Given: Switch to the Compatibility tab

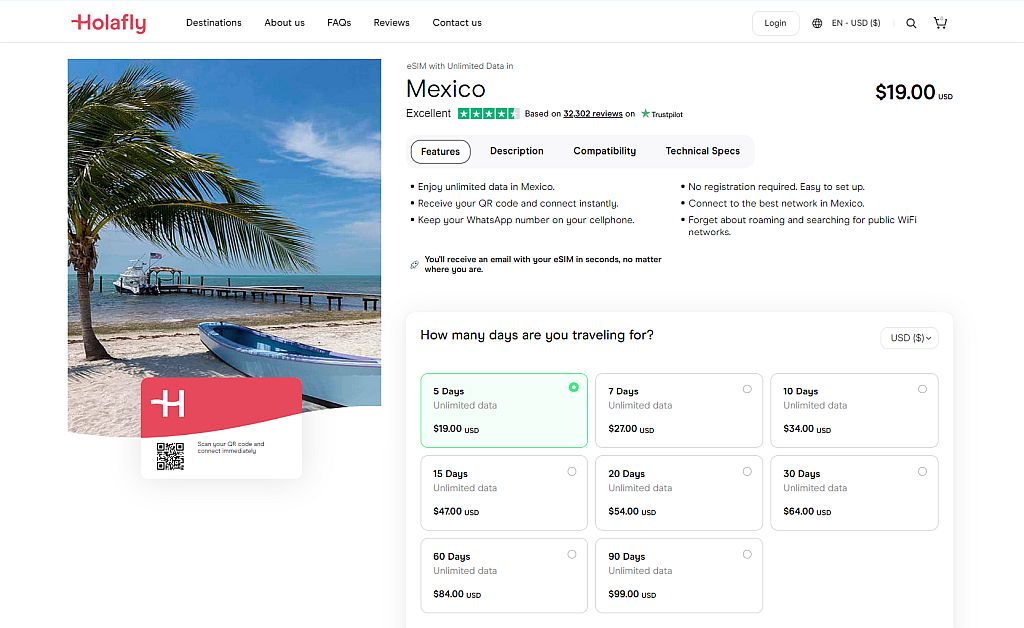Looking at the screenshot, I should 604,151.
